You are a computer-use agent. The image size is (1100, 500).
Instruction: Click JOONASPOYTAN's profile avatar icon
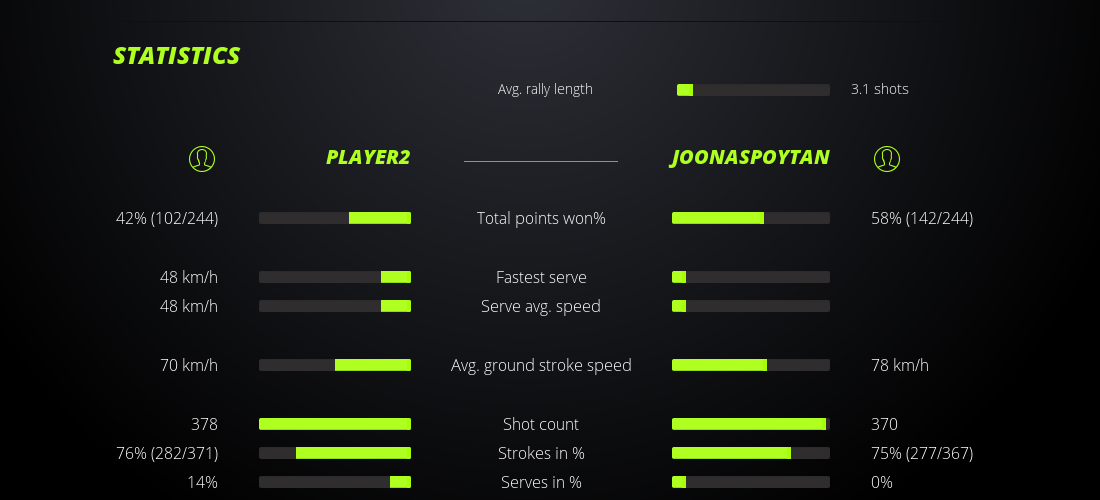(887, 158)
